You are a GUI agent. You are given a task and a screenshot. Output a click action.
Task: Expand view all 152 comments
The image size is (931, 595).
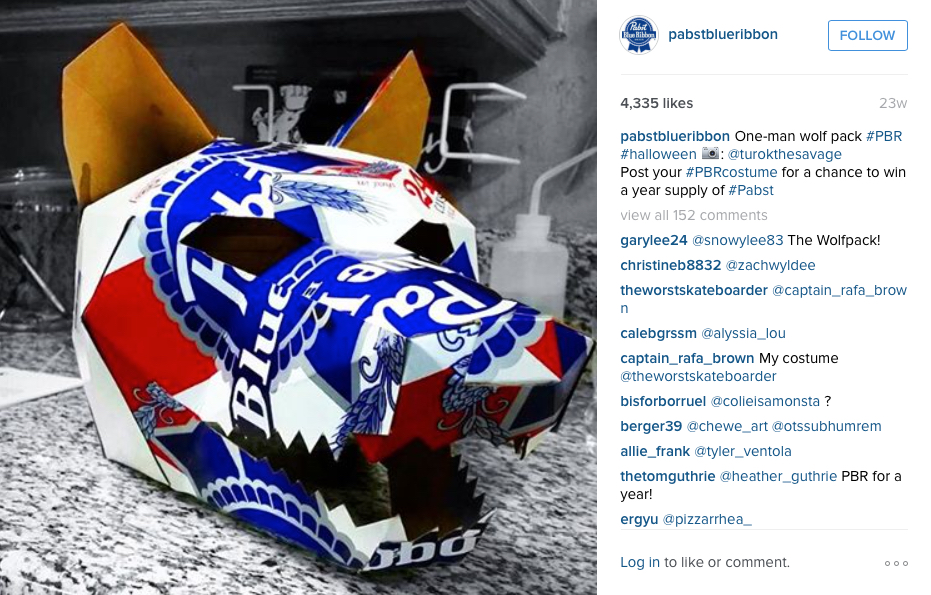tap(694, 215)
